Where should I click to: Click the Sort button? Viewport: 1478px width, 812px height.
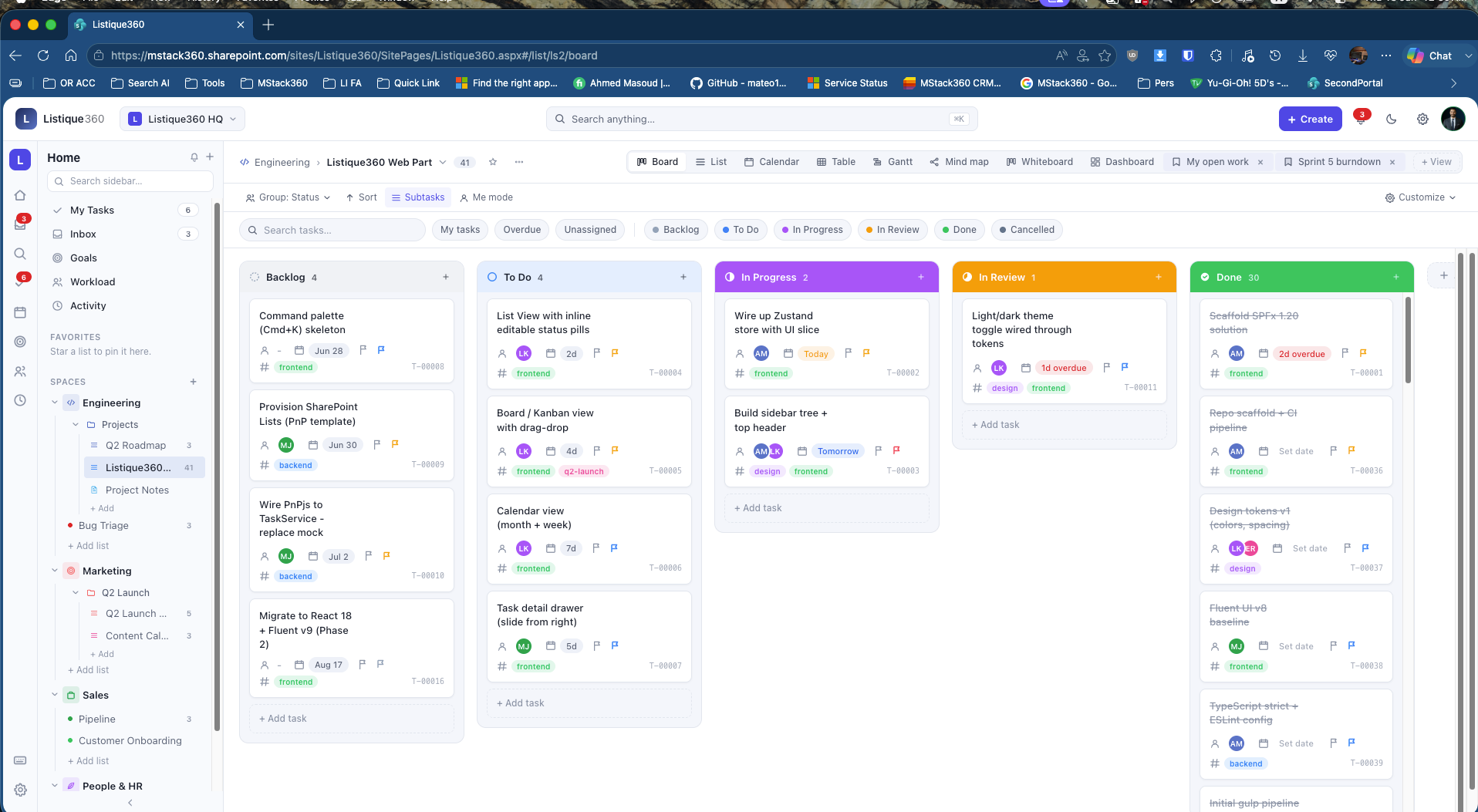pyautogui.click(x=361, y=197)
